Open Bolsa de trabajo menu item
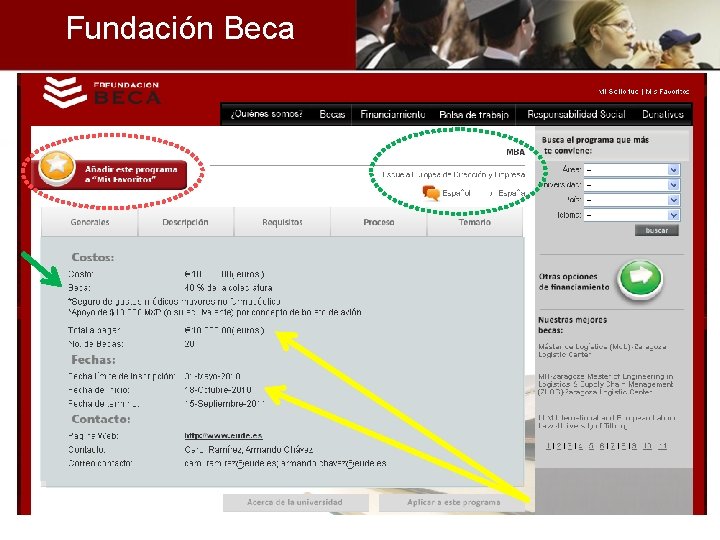 474,115
